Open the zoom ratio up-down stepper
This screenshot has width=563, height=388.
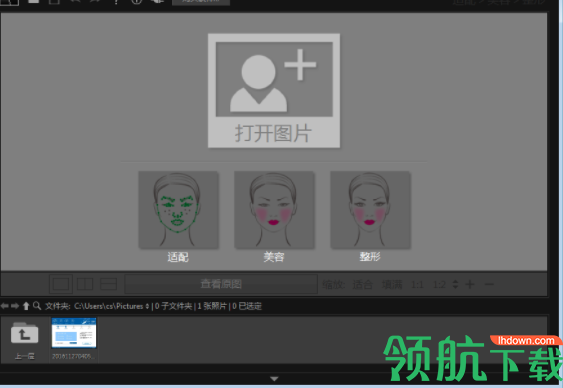pyautogui.click(x=455, y=284)
